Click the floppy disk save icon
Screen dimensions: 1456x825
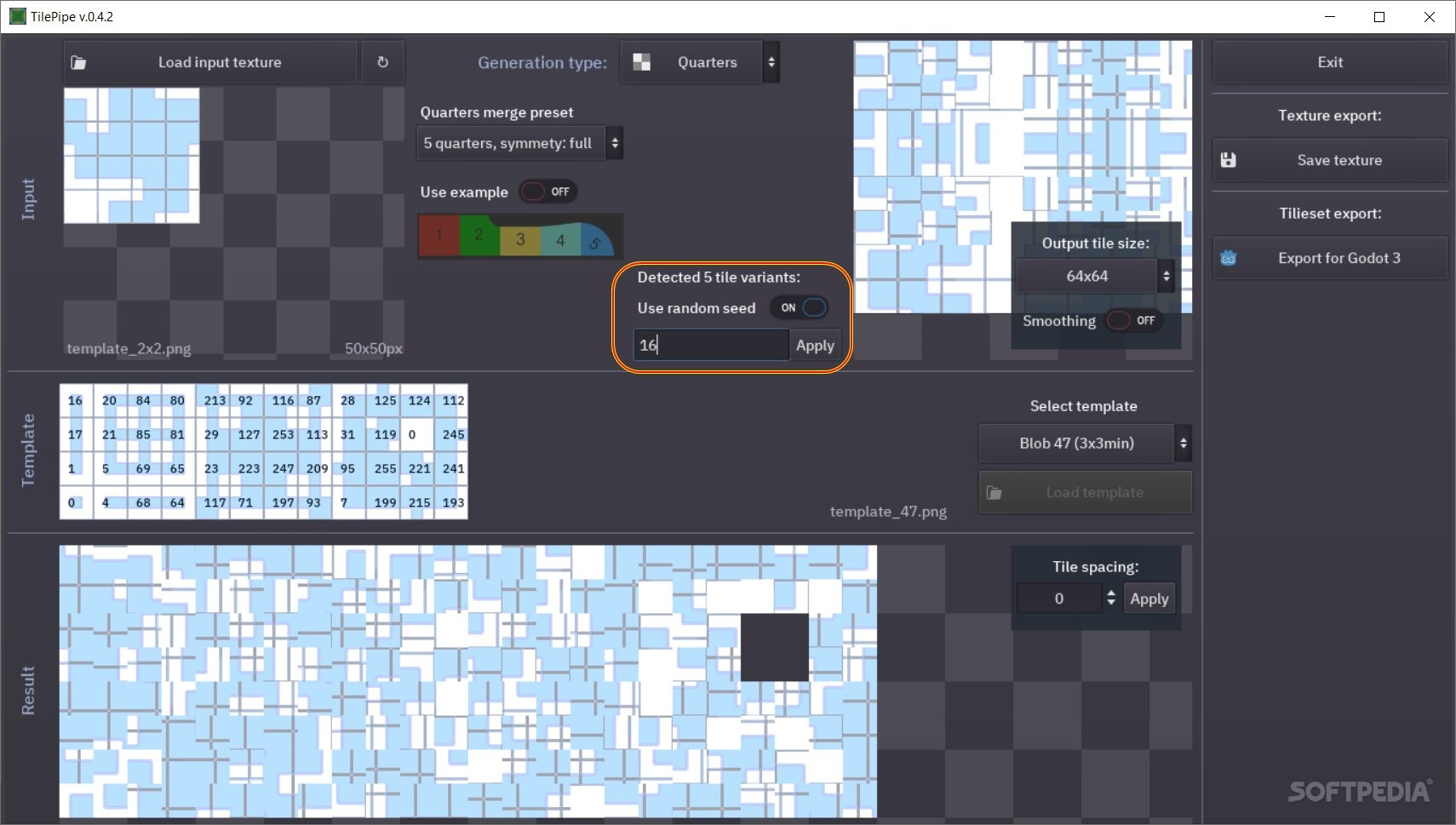coord(1228,160)
